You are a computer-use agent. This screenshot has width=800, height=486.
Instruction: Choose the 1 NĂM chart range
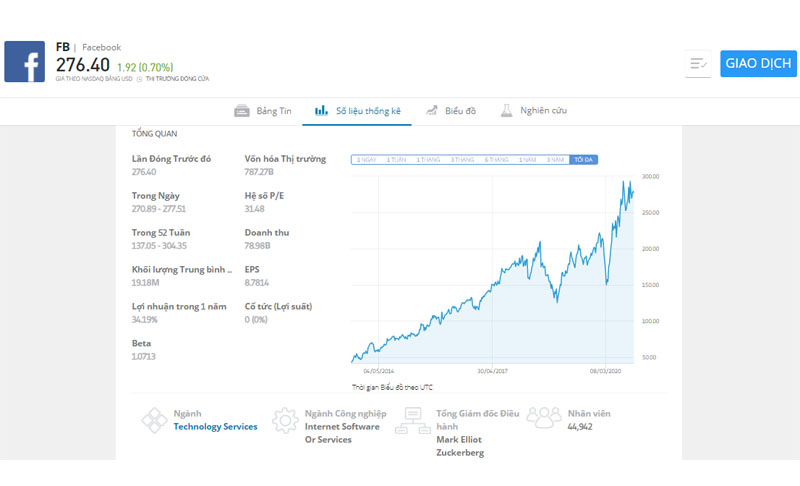tap(528, 160)
